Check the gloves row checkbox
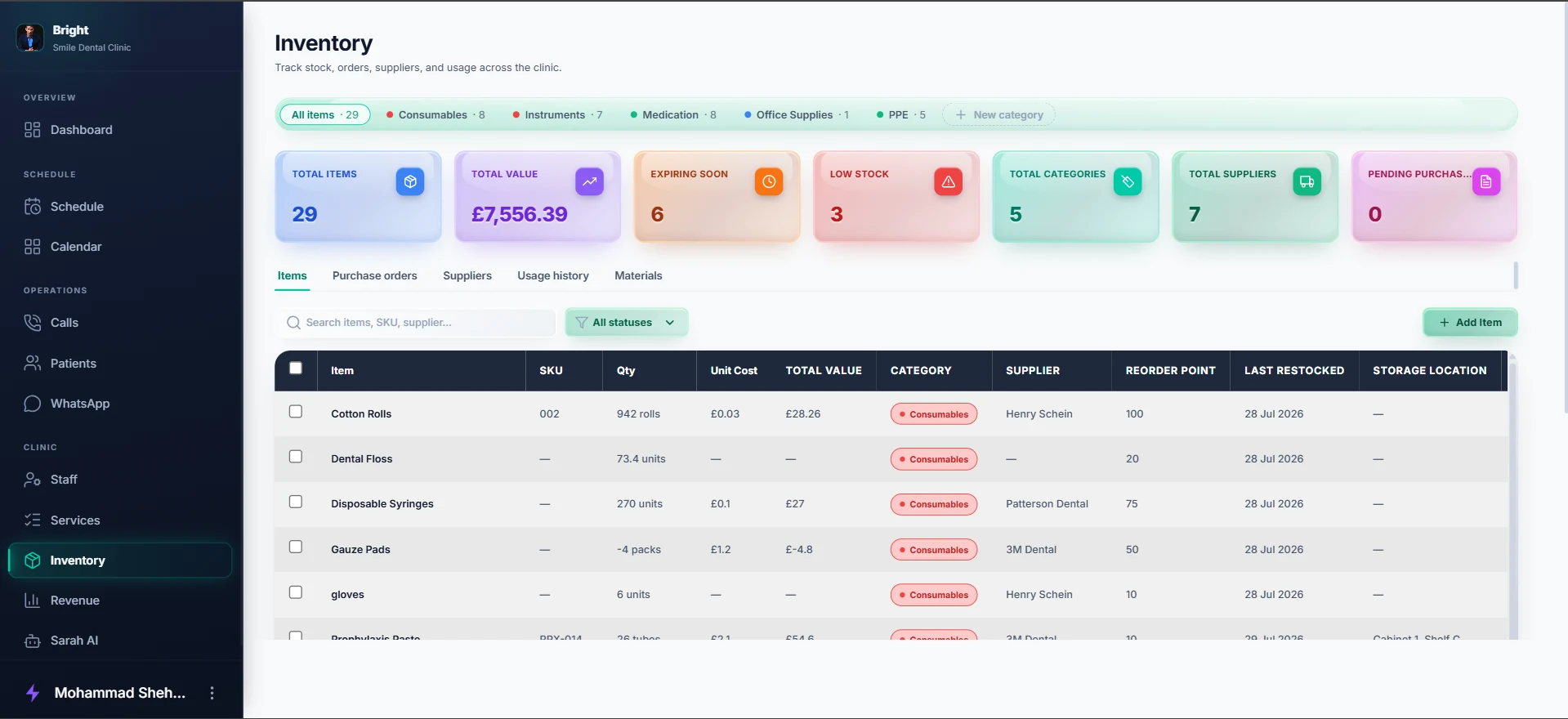The height and width of the screenshot is (719, 1568). pyautogui.click(x=296, y=592)
